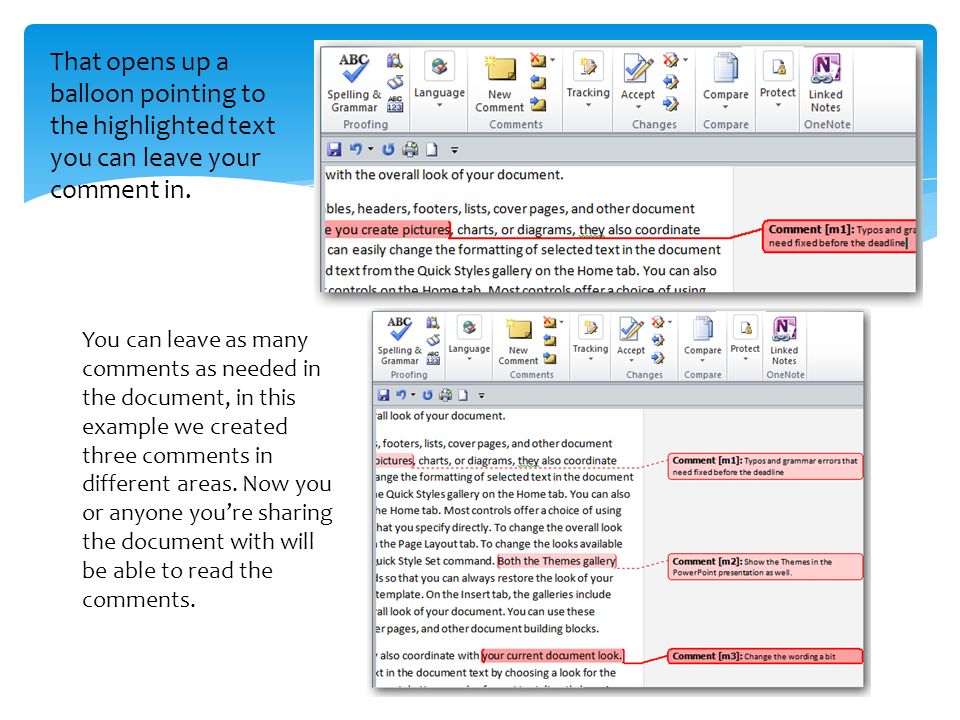Click Delete Comment in the top ribbon's Comments group

538,60
